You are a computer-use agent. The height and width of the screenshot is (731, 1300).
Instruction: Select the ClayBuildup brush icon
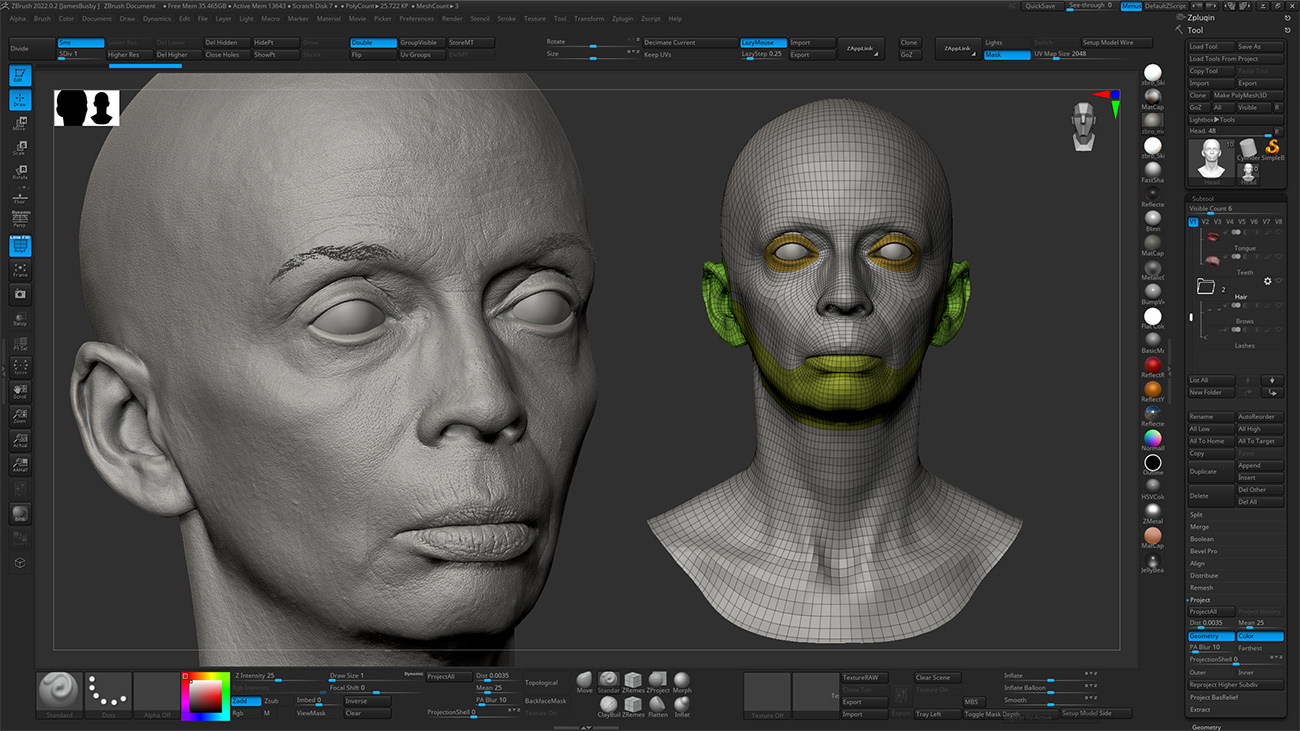pyautogui.click(x=609, y=707)
